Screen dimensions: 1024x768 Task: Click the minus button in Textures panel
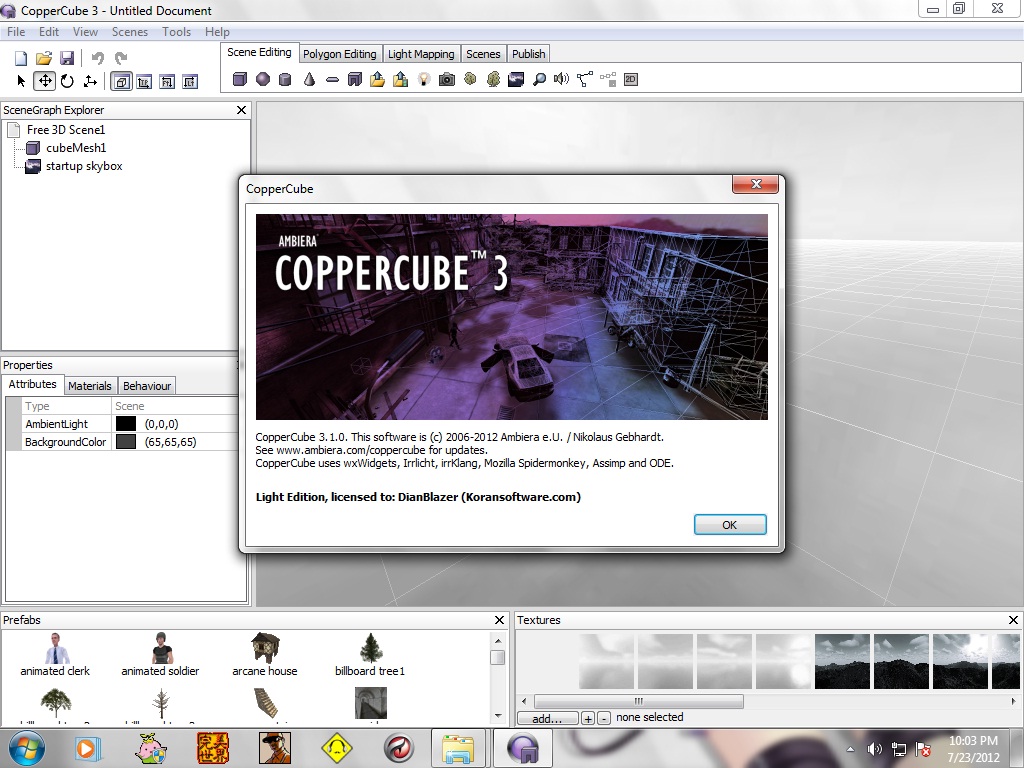pos(604,718)
